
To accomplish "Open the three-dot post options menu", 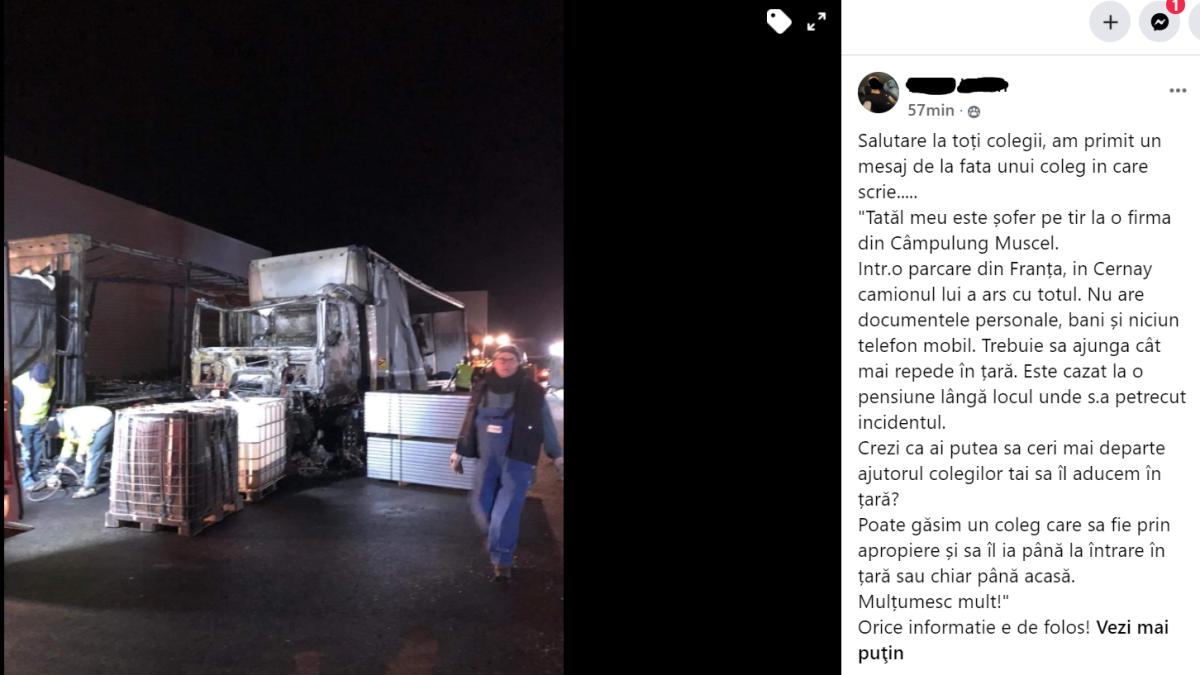I will (1178, 91).
